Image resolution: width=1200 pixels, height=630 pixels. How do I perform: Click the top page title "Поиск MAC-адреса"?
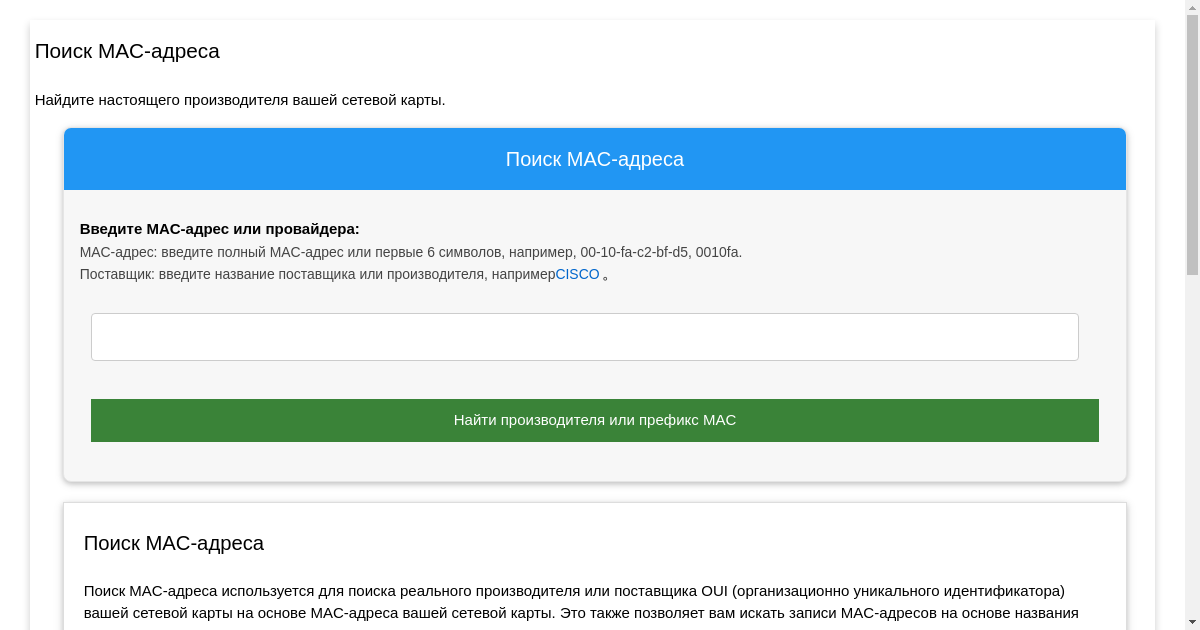click(x=127, y=51)
